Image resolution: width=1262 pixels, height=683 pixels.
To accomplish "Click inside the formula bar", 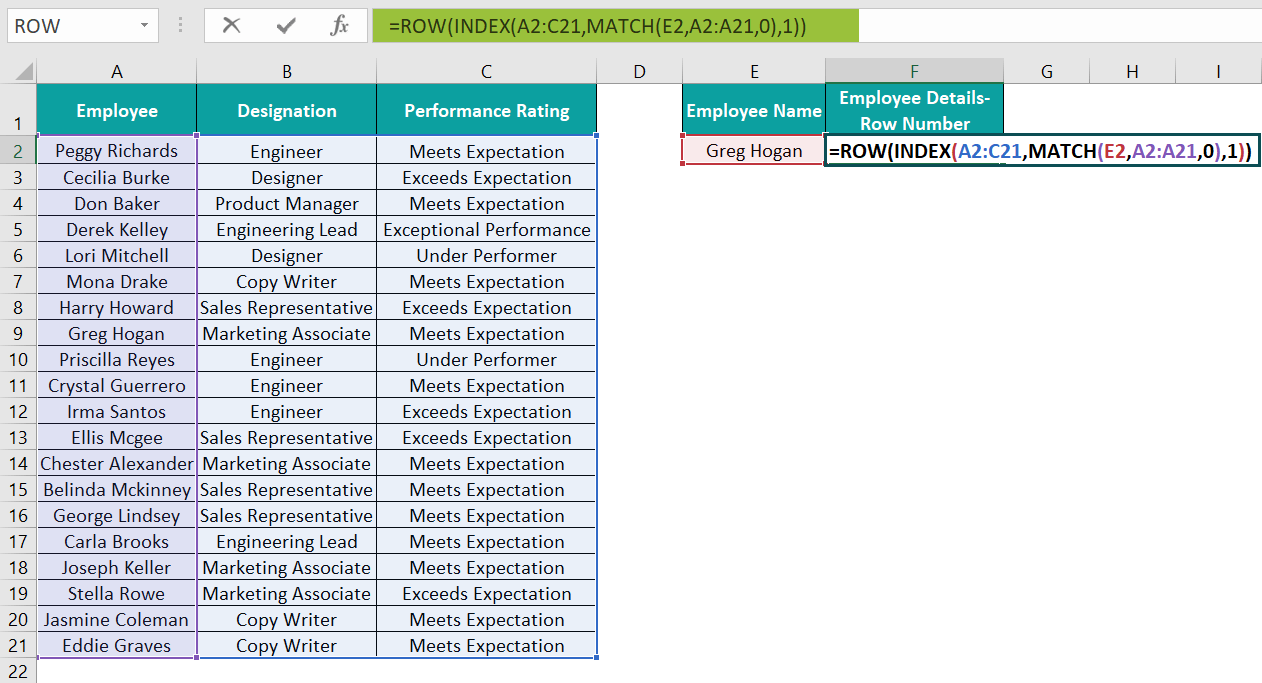I will click(x=600, y=25).
